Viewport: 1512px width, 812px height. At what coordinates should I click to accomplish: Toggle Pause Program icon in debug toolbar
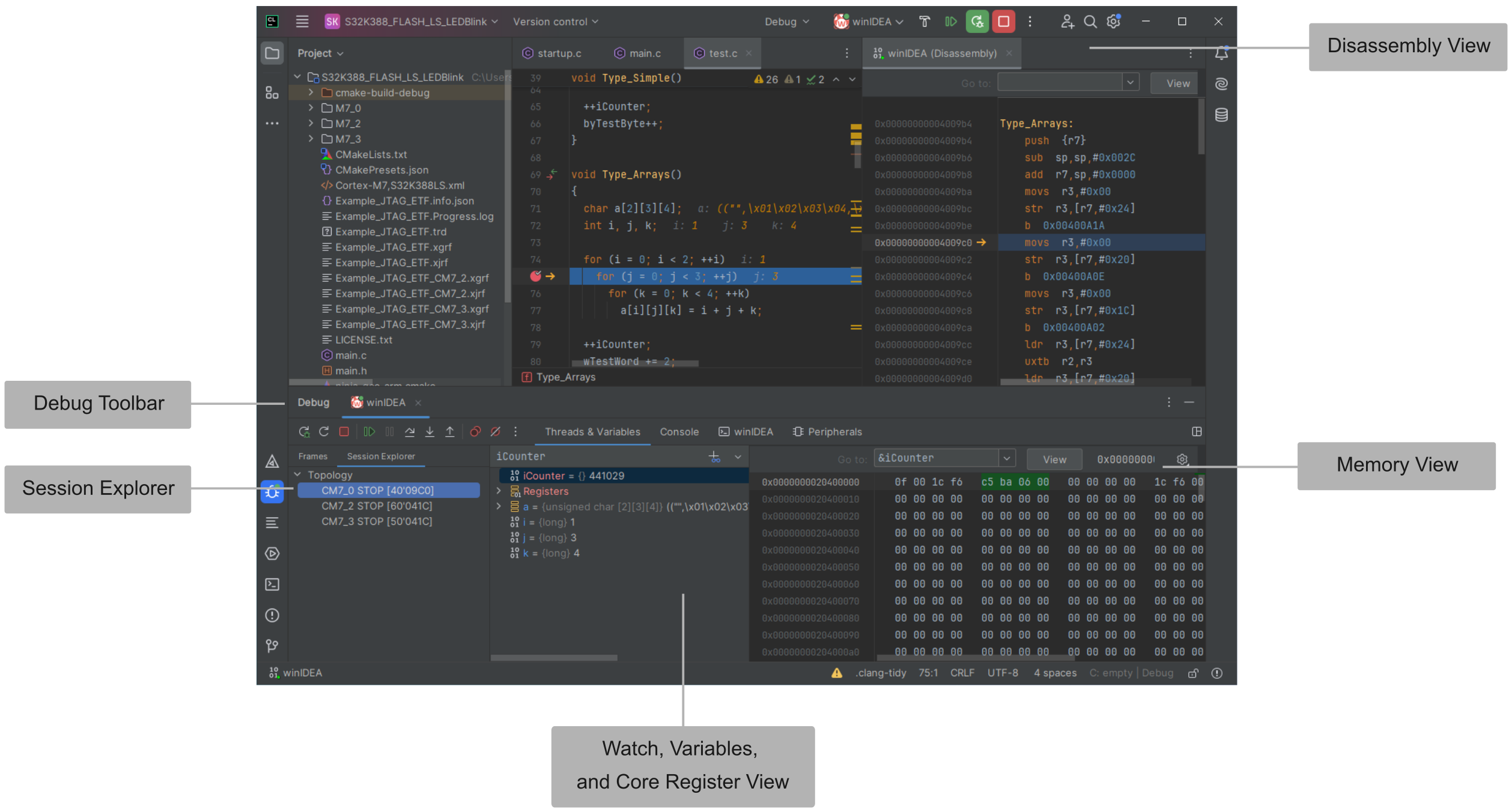tap(389, 432)
